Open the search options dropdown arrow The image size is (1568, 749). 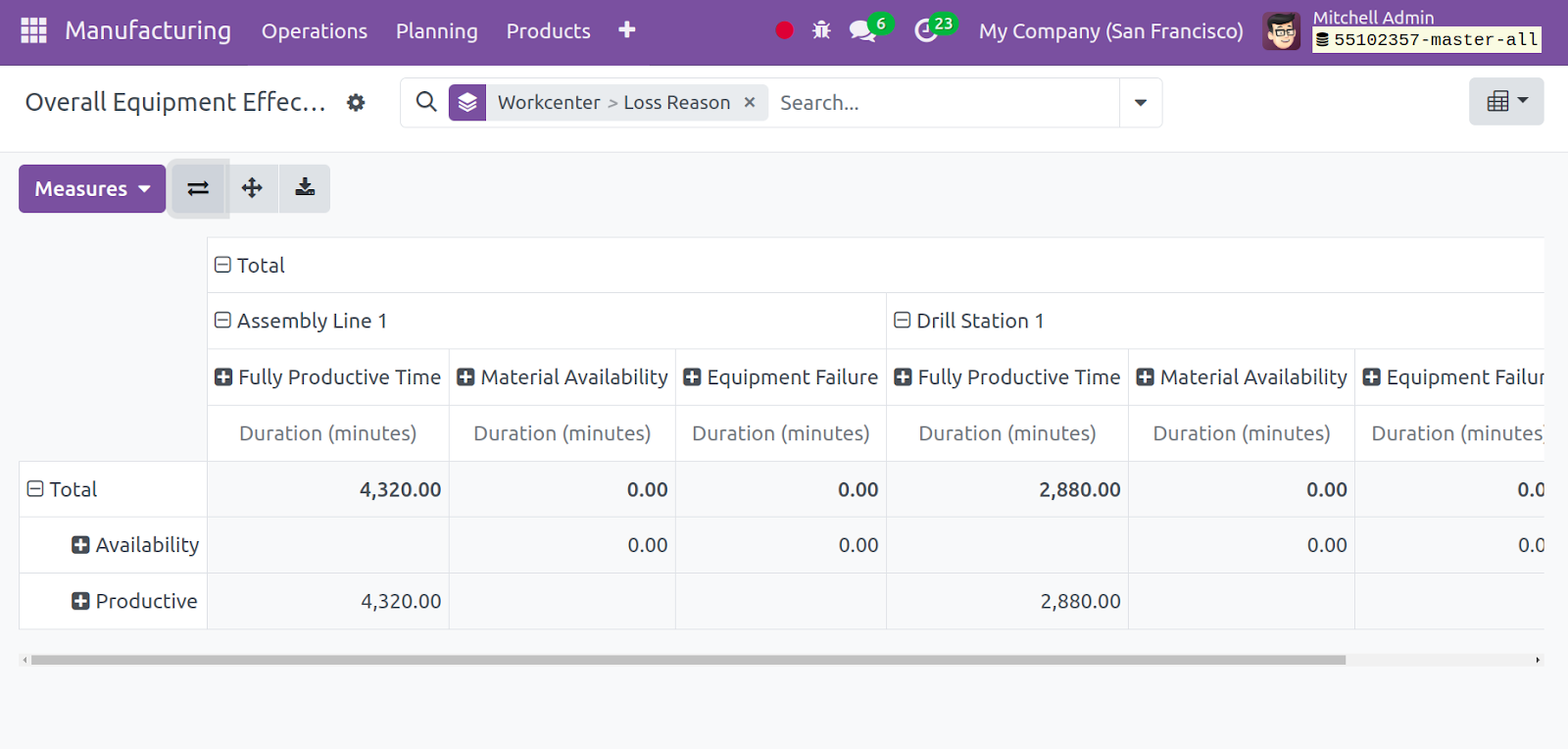click(1141, 103)
